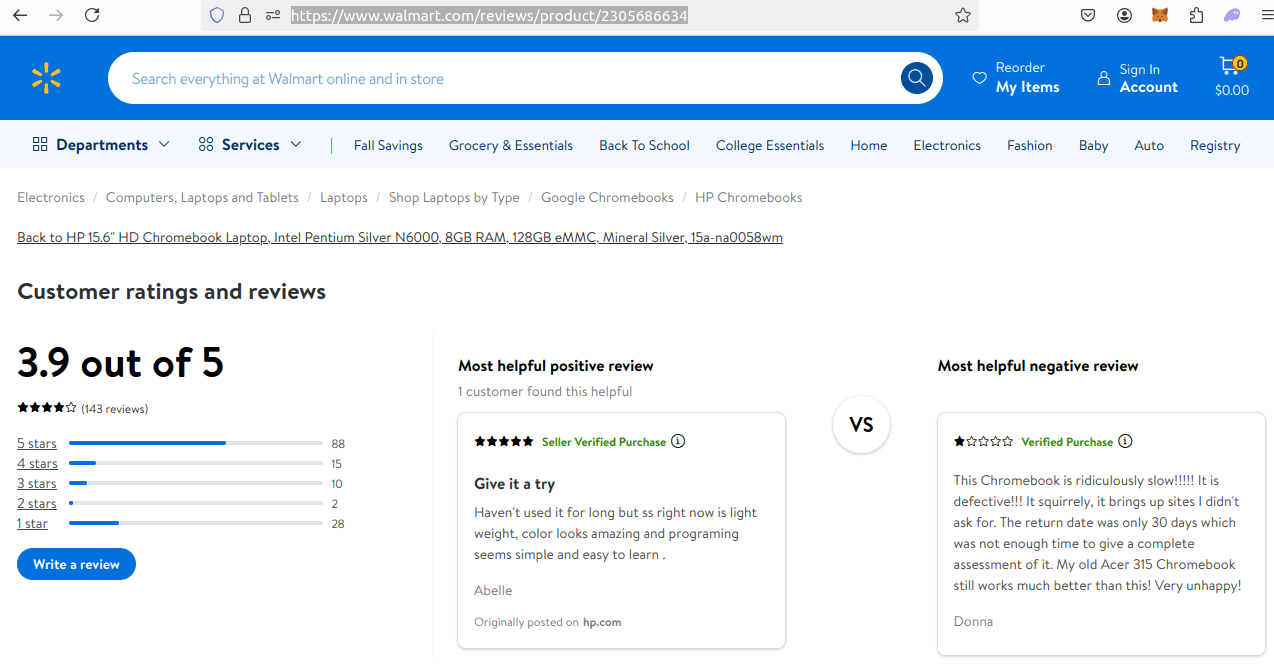Open the MetaMask fox extension icon
This screenshot has width=1274, height=668.
[1160, 15]
